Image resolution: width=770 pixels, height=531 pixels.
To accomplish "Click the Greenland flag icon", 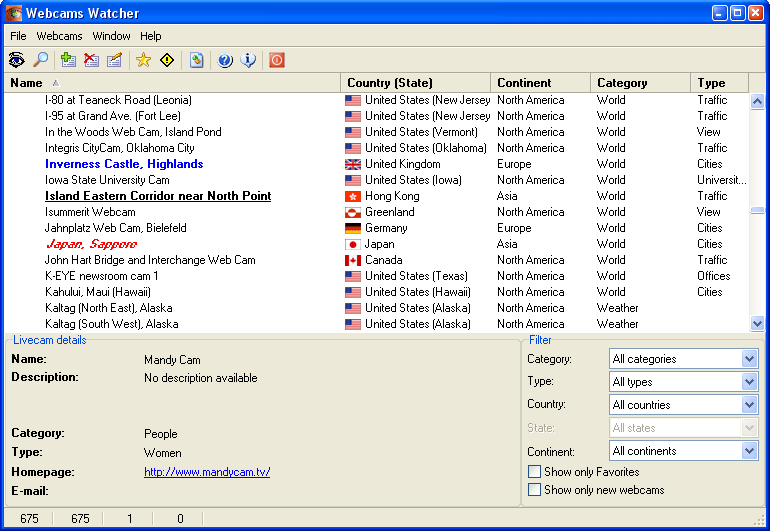I will coord(353,213).
